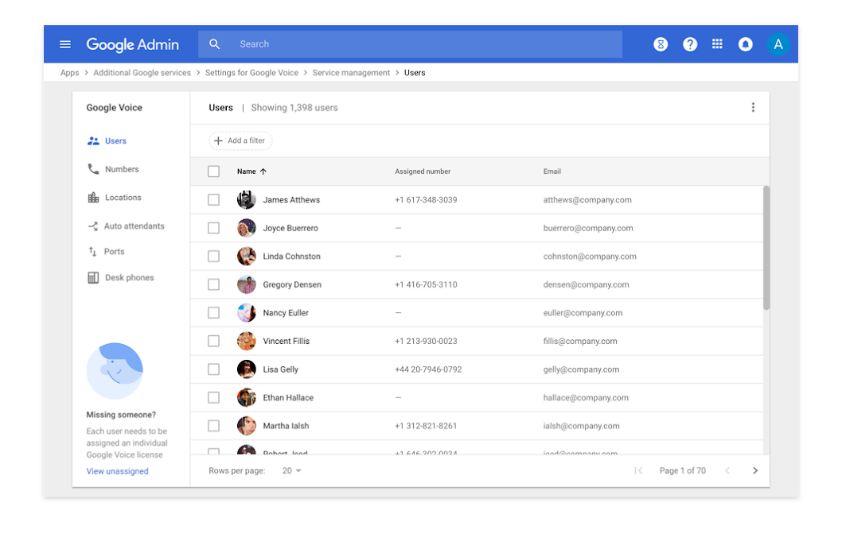Open Auto attendants in the sidebar
The height and width of the screenshot is (535, 843).
click(x=126, y=226)
